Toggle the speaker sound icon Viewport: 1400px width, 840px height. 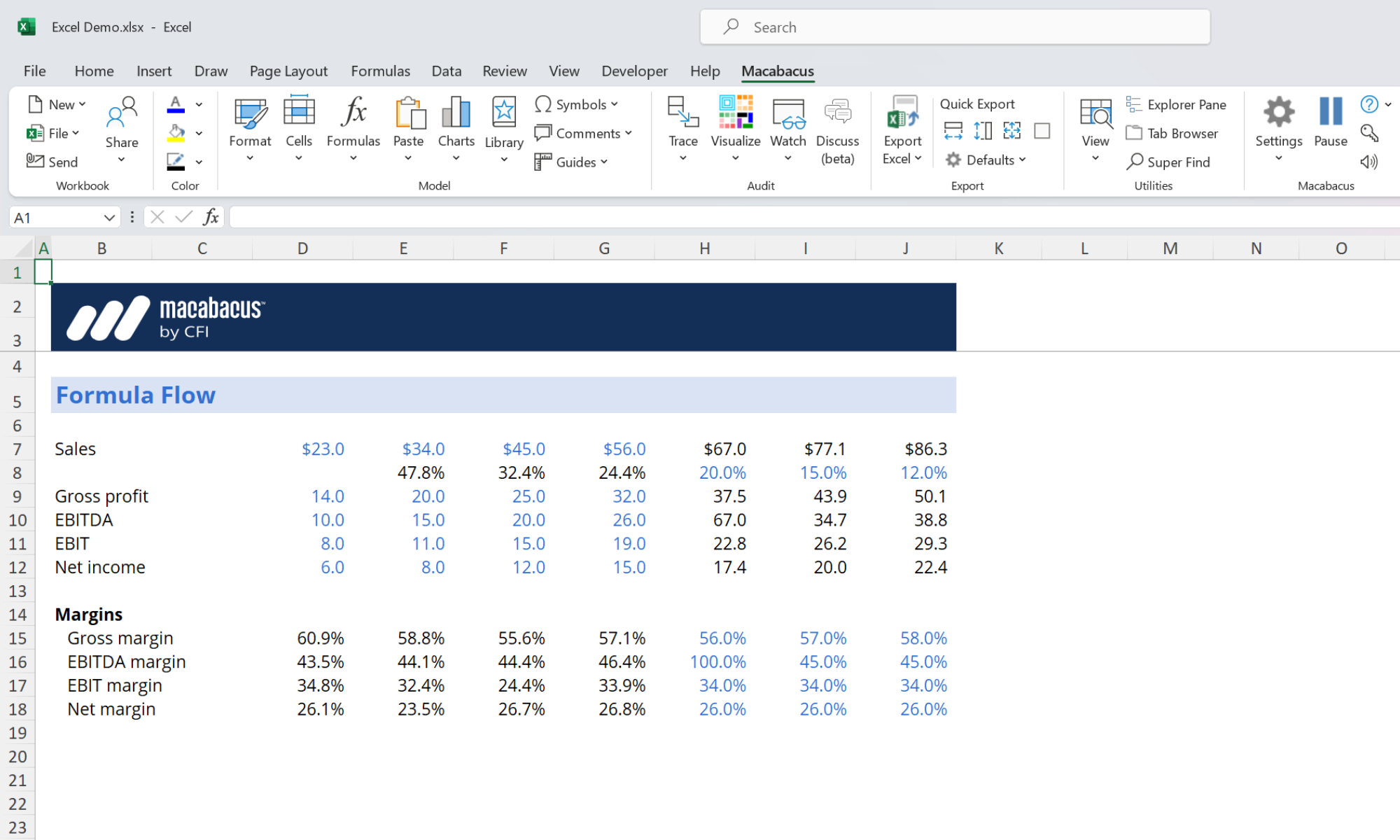(1369, 162)
